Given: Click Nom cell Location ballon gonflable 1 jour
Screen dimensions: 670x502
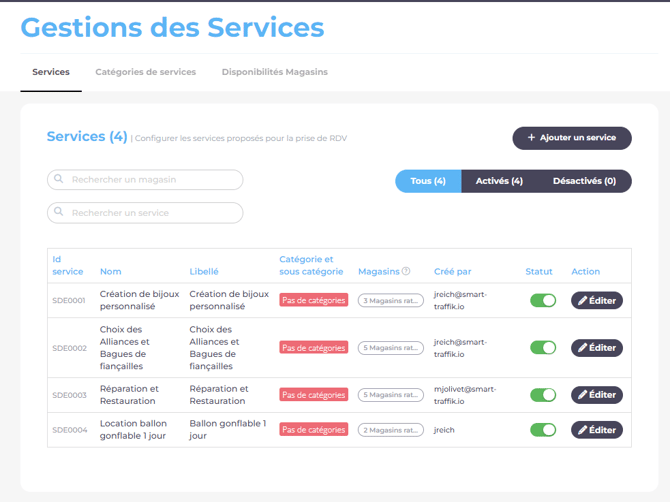Looking at the screenshot, I should [x=133, y=429].
